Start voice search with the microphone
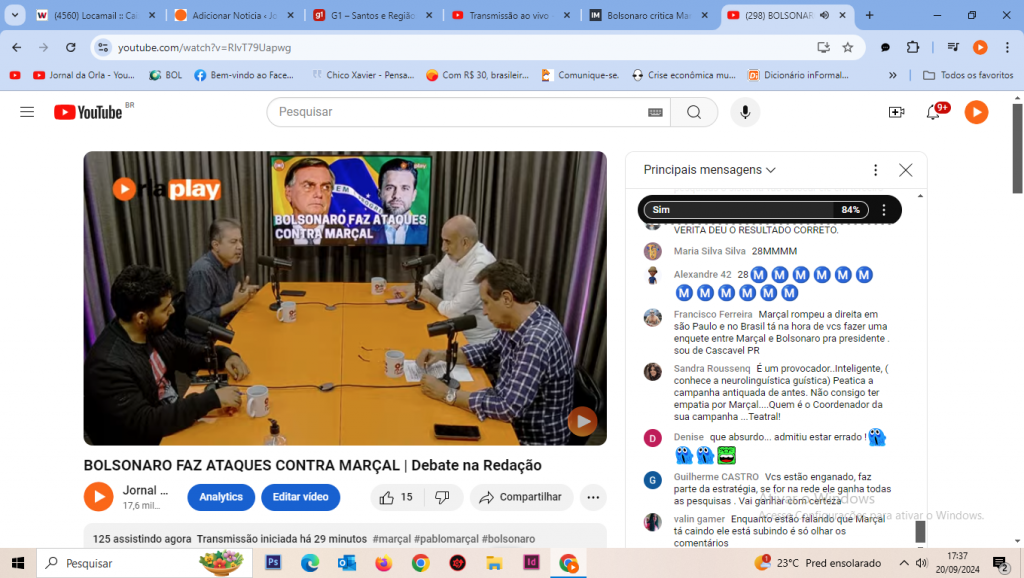 point(745,112)
